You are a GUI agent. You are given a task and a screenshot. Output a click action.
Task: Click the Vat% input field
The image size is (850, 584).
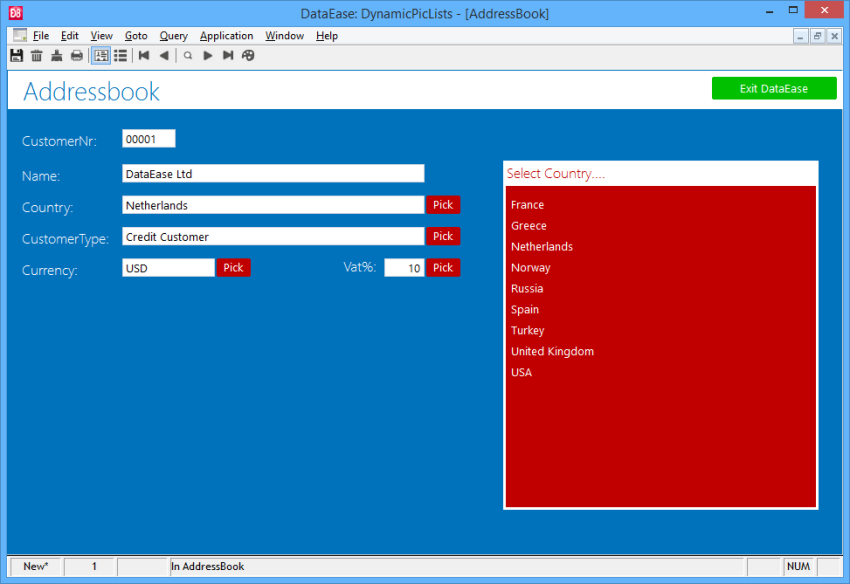coord(404,268)
